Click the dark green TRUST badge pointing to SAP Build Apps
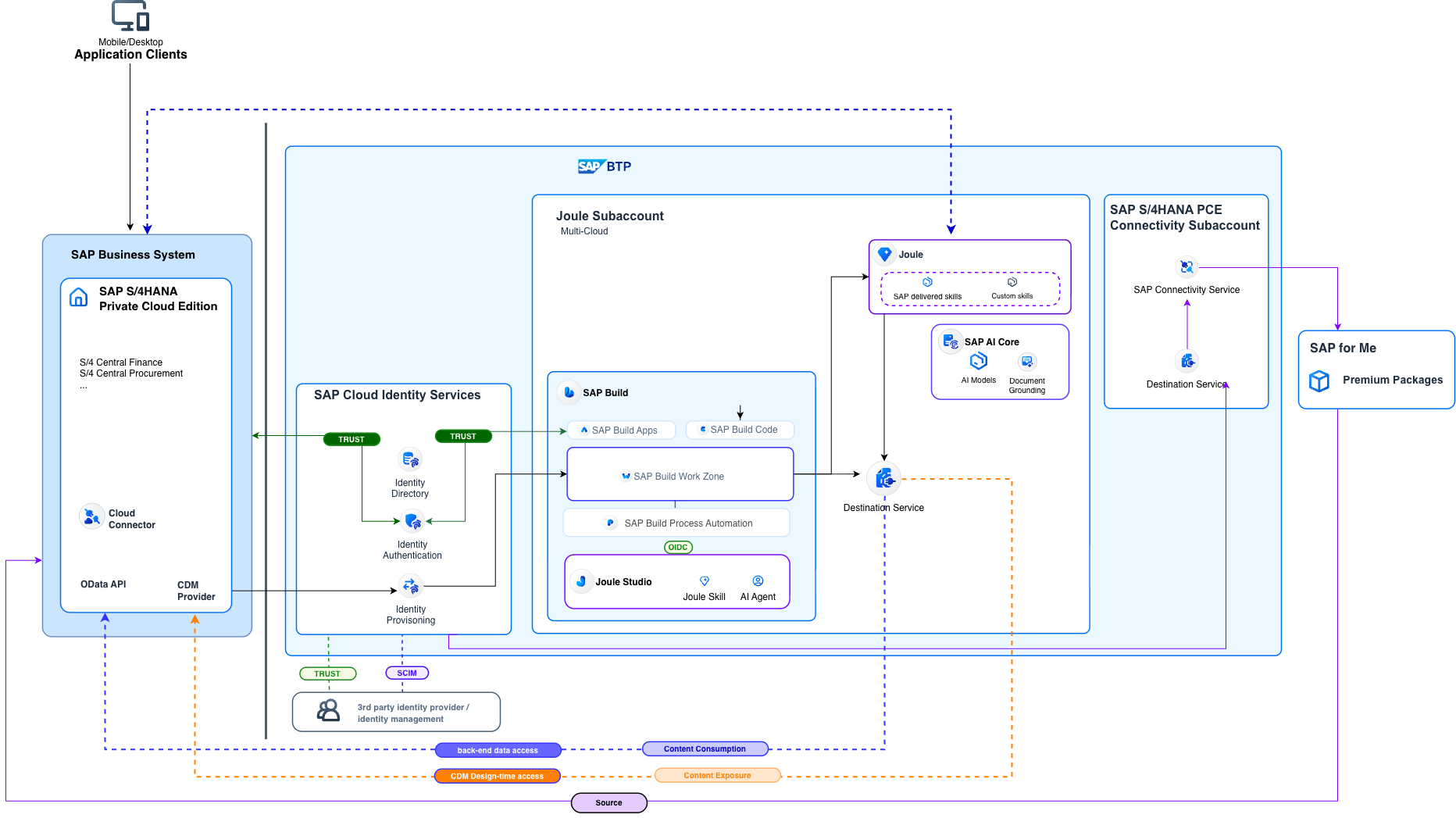The width and height of the screenshot is (1456, 818). (463, 436)
